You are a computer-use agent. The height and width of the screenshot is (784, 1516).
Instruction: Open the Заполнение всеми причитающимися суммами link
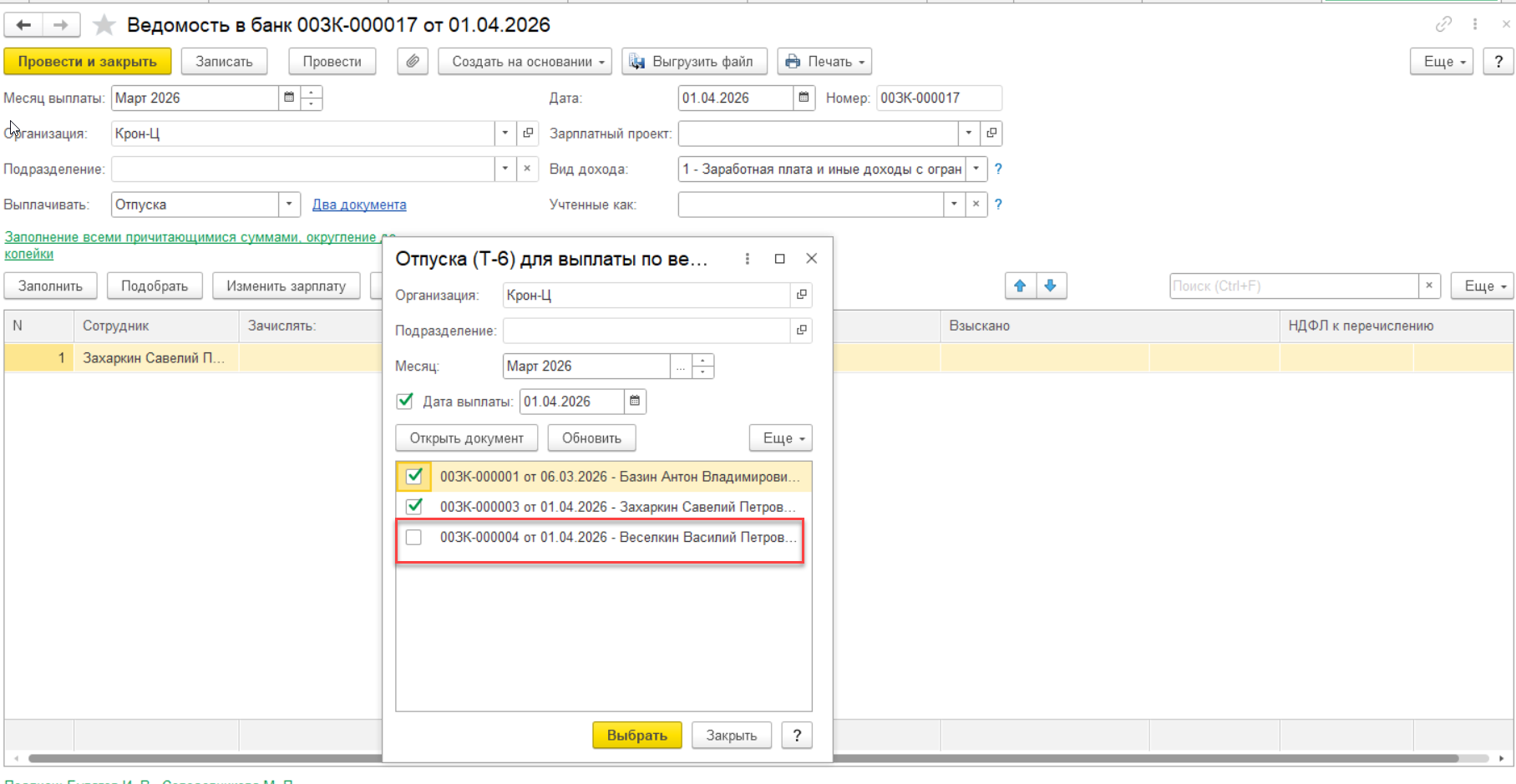200,245
